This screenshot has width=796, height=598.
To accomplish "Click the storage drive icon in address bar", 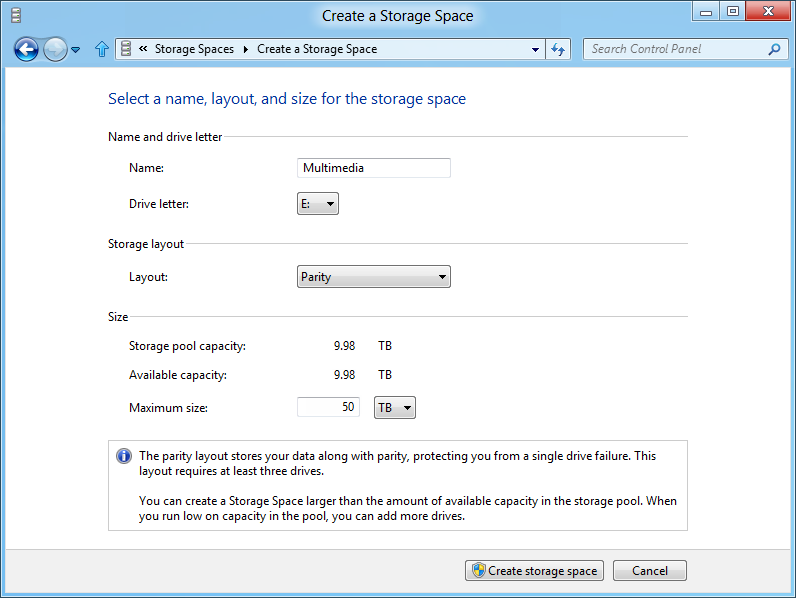I will 126,49.
